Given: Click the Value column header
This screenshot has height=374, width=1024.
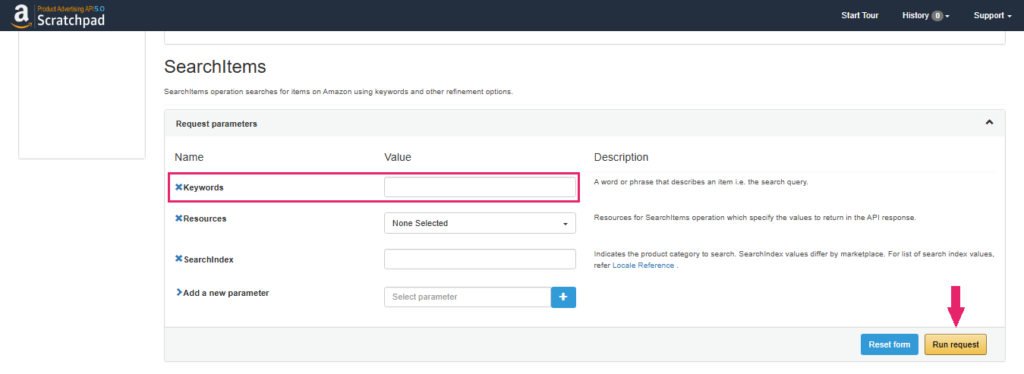Looking at the screenshot, I should pyautogui.click(x=397, y=157).
